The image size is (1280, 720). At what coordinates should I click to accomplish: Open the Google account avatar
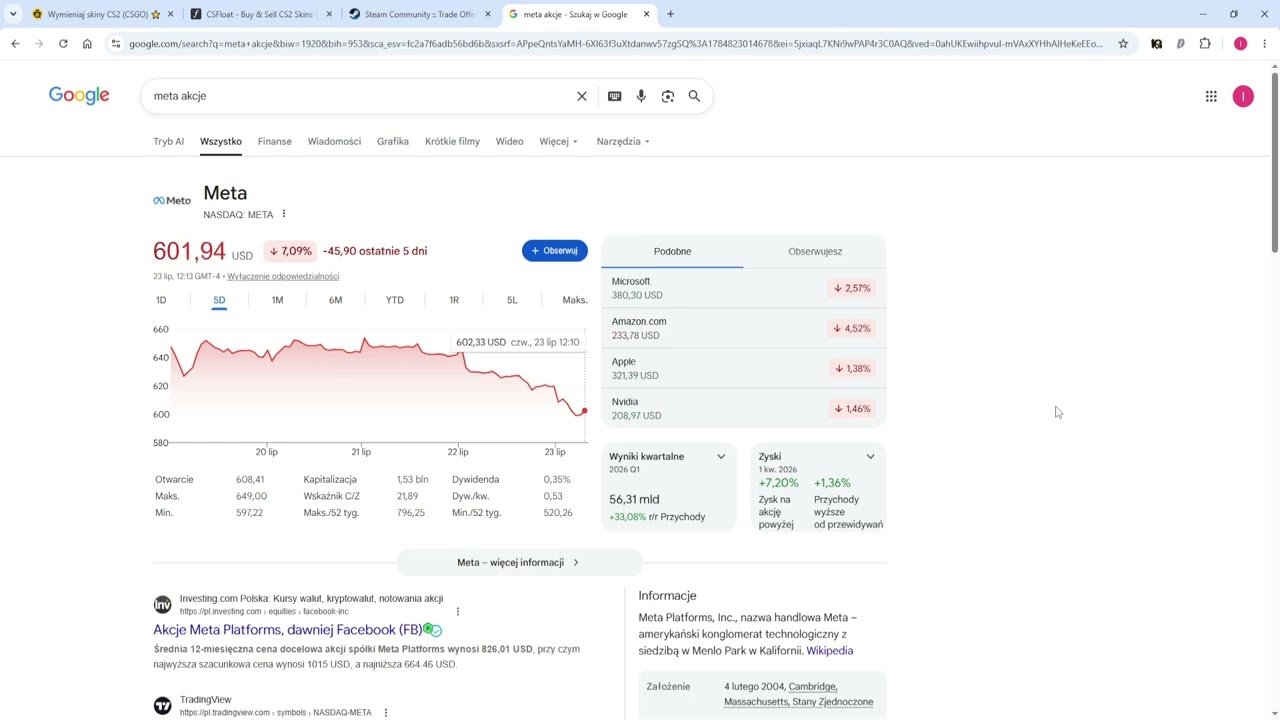click(x=1243, y=96)
